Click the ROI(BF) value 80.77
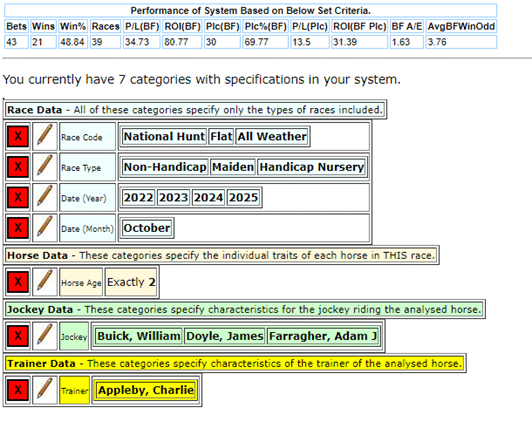 (182, 42)
